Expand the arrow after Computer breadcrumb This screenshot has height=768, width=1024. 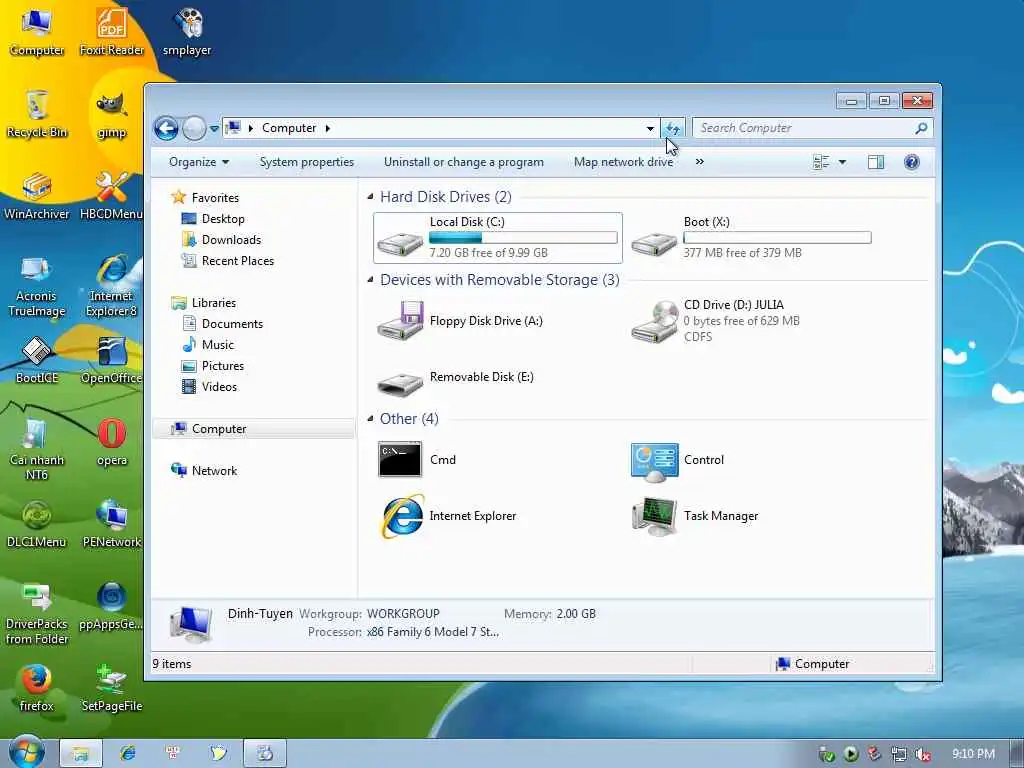coord(328,128)
